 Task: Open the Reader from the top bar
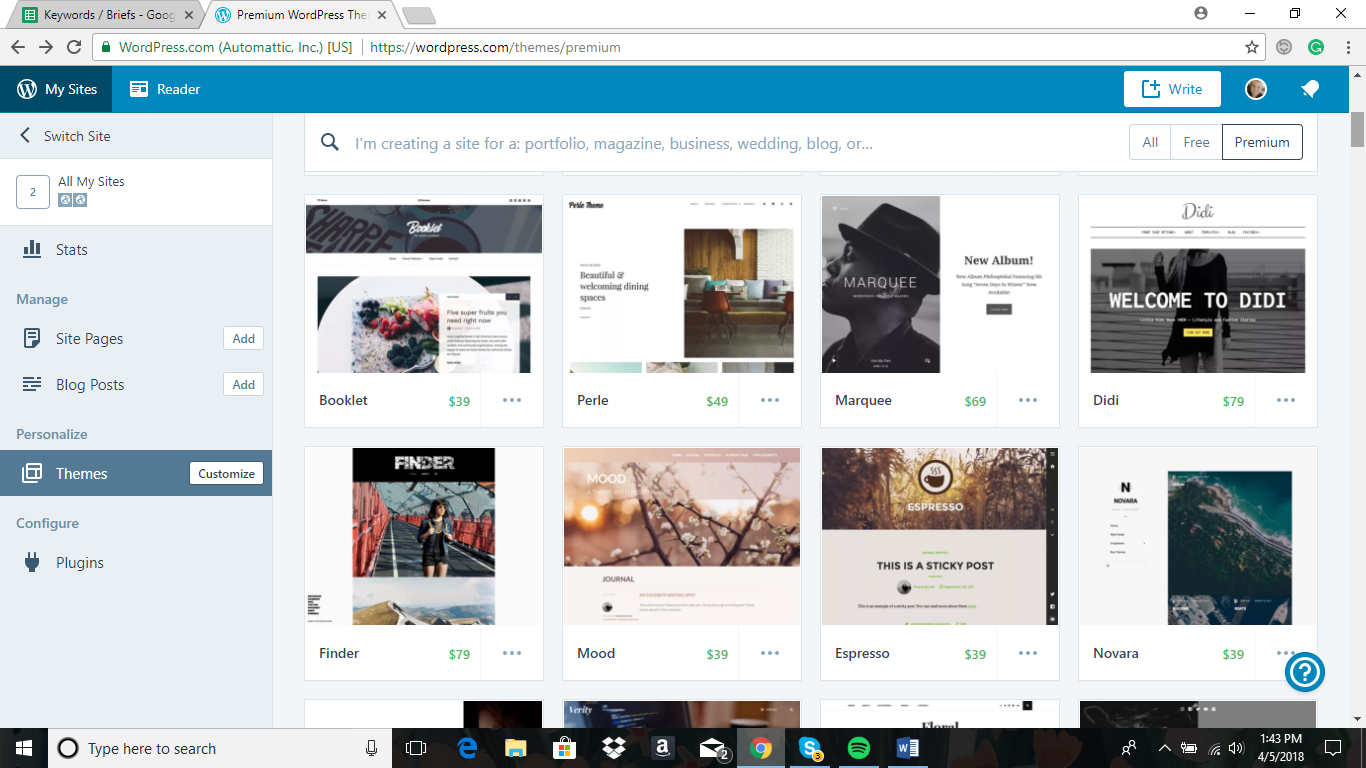coord(165,89)
